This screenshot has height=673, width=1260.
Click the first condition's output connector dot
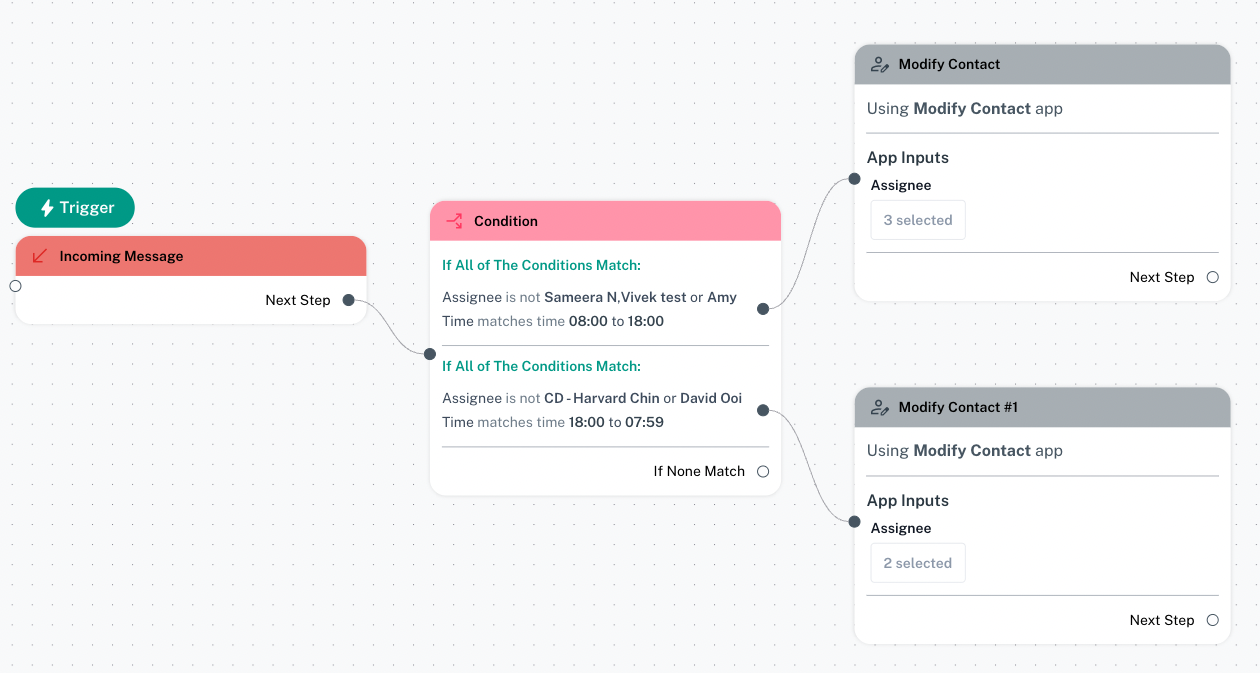click(x=763, y=309)
